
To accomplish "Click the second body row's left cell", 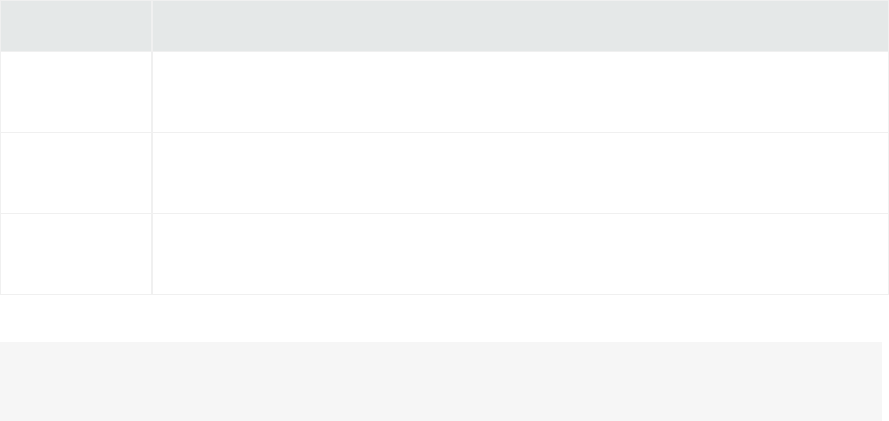I will (75, 173).
